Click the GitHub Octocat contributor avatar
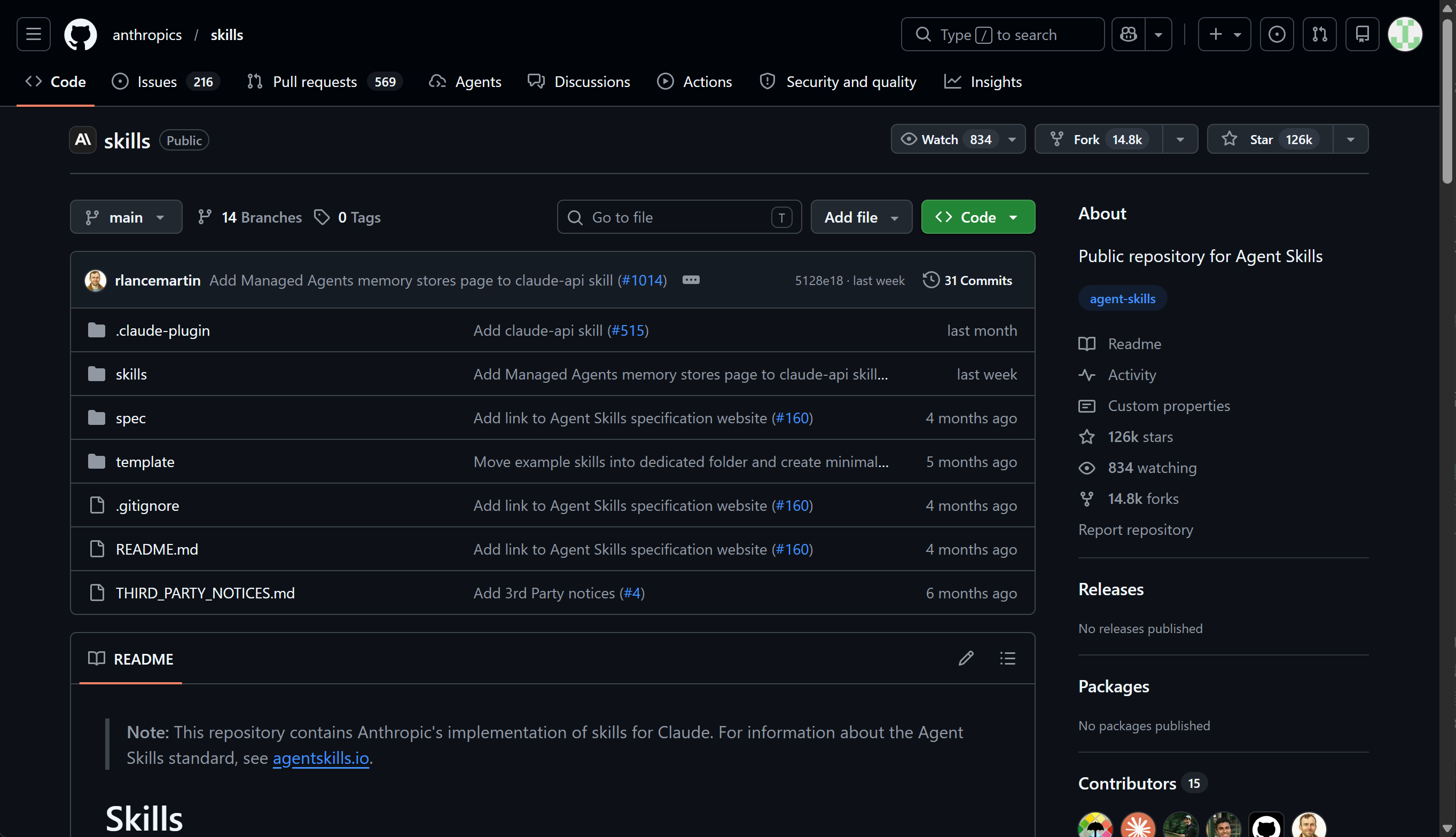Viewport: 1456px width, 837px height. pyautogui.click(x=1266, y=825)
